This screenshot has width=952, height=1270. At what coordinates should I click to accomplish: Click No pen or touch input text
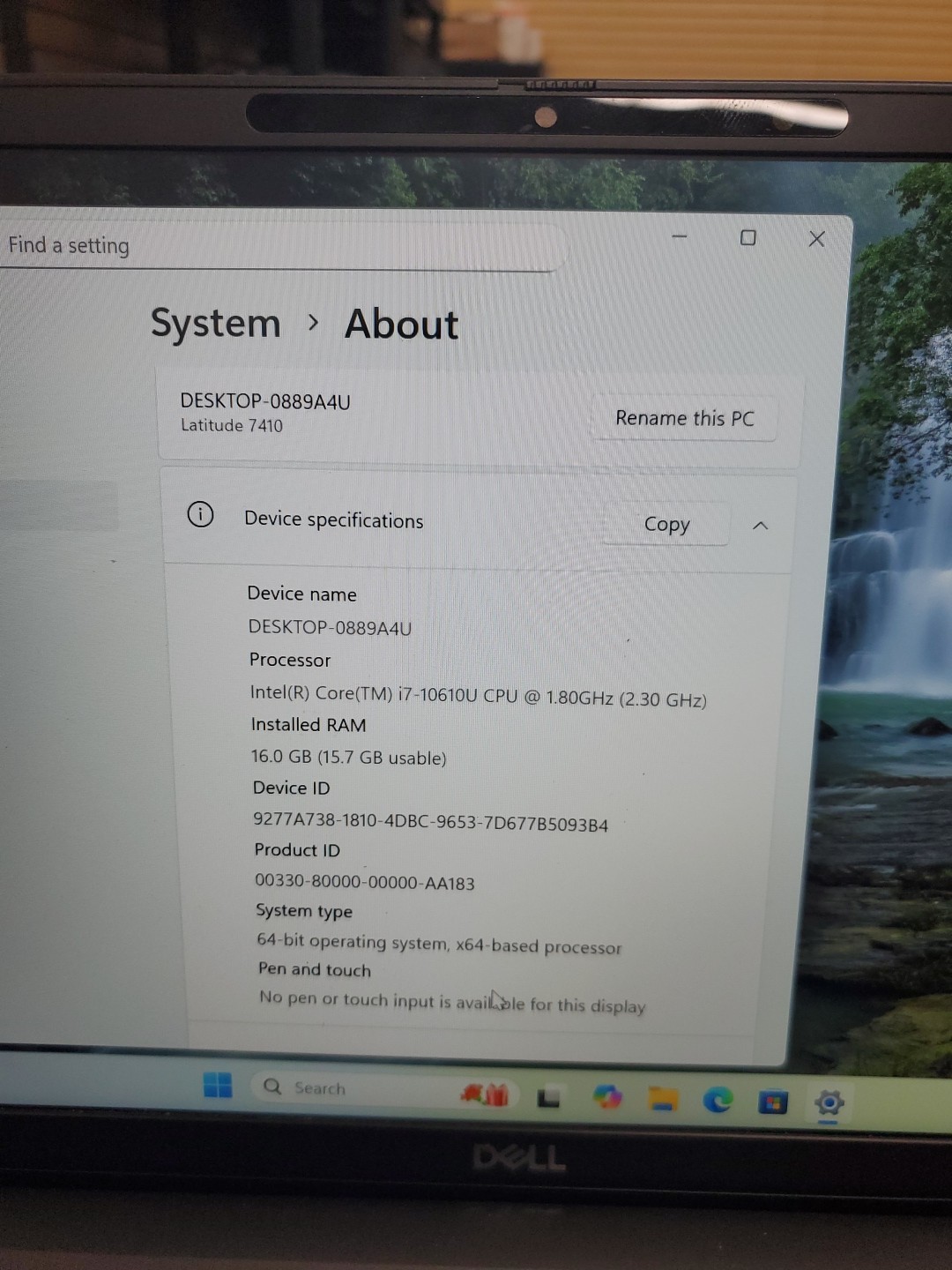[x=452, y=1002]
